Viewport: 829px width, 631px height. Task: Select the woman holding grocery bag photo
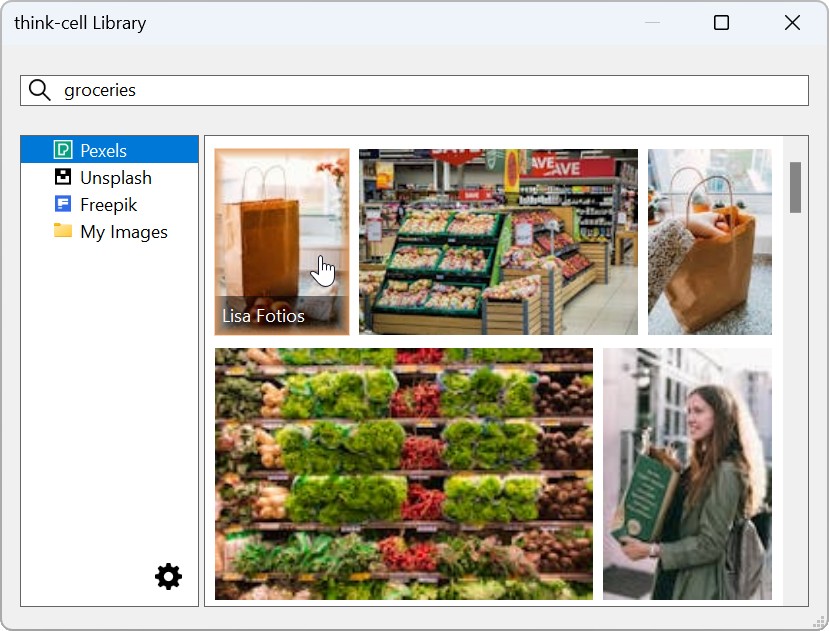coord(687,473)
